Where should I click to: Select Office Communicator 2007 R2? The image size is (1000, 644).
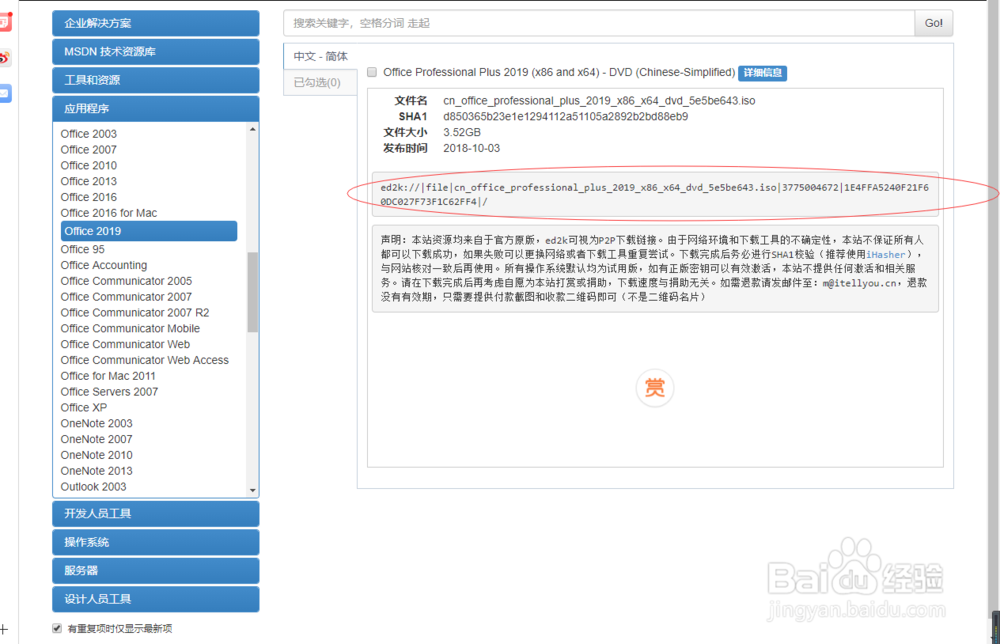(x=135, y=313)
